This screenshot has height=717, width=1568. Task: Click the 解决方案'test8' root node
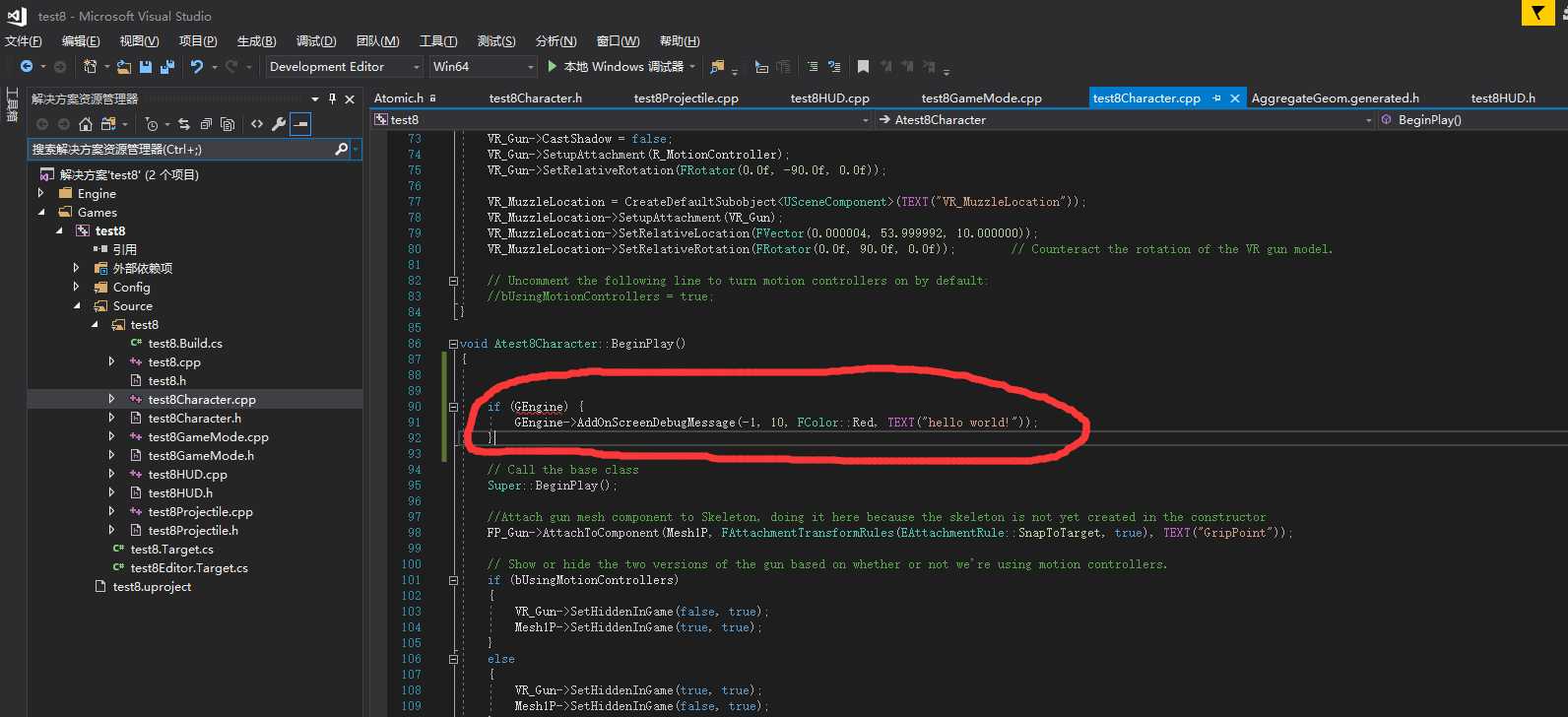[129, 174]
